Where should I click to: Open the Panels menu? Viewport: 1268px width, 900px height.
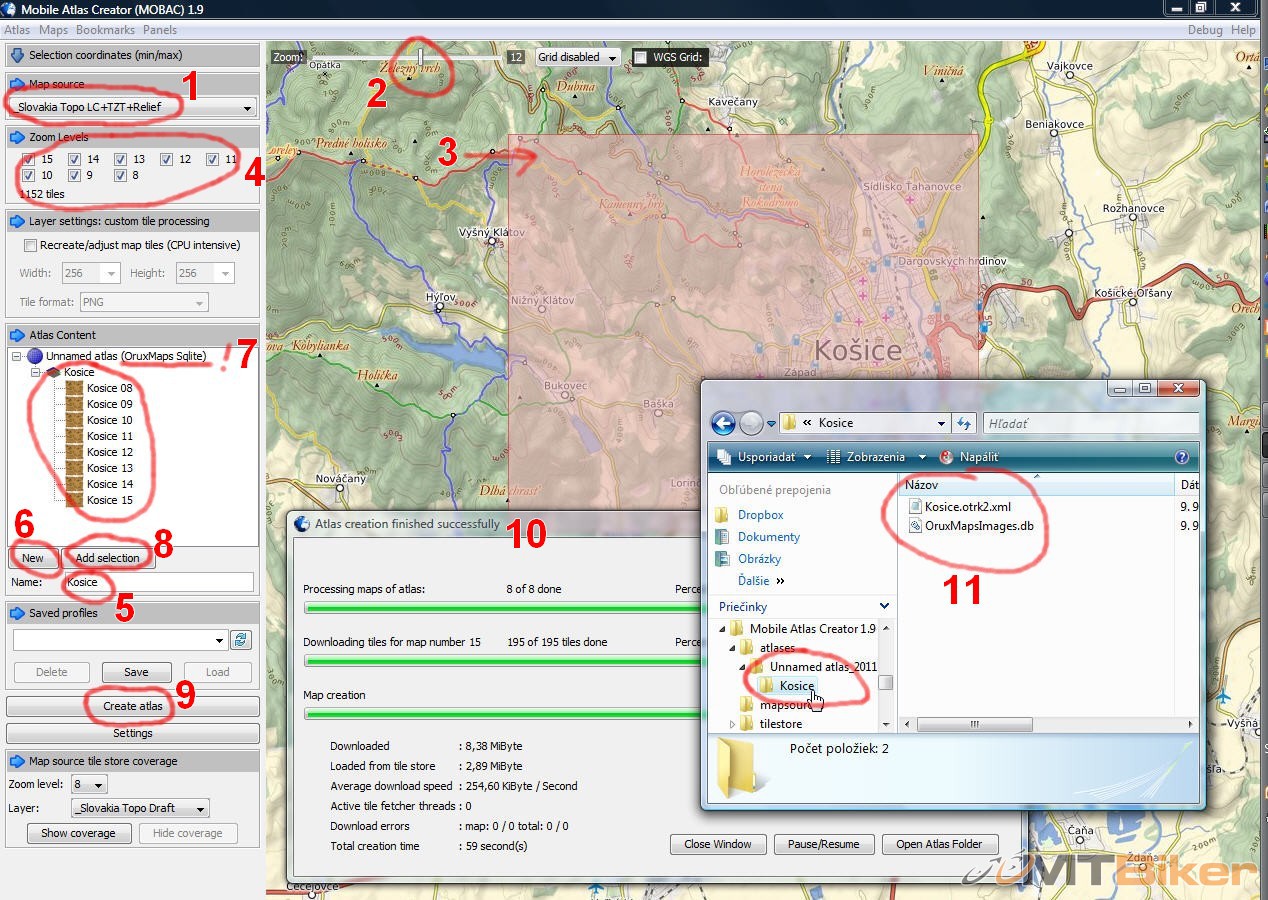(160, 30)
